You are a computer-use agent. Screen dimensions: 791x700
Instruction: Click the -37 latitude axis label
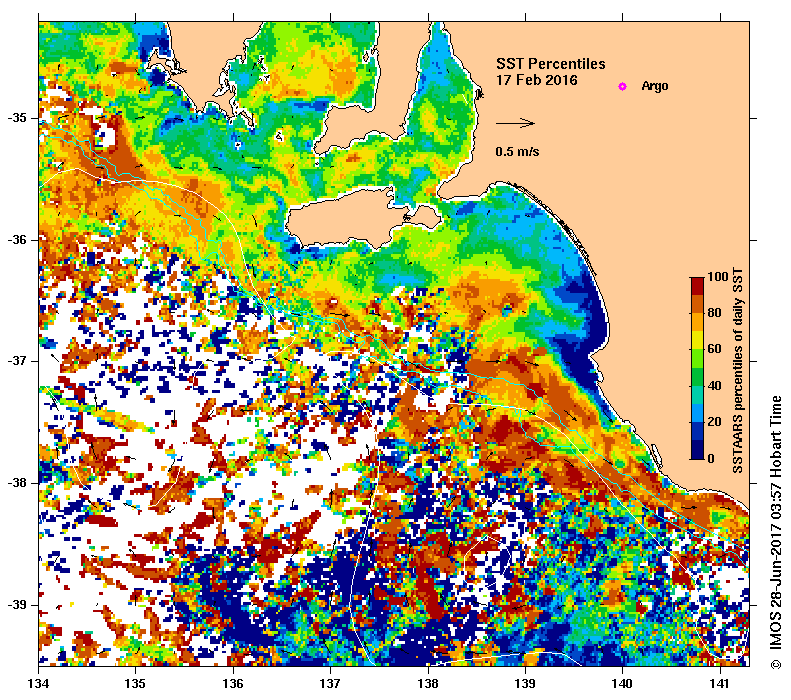coord(17,361)
